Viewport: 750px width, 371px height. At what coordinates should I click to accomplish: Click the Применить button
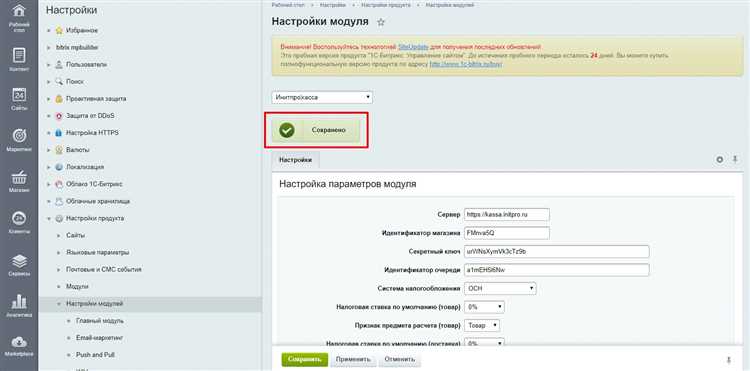point(353,360)
